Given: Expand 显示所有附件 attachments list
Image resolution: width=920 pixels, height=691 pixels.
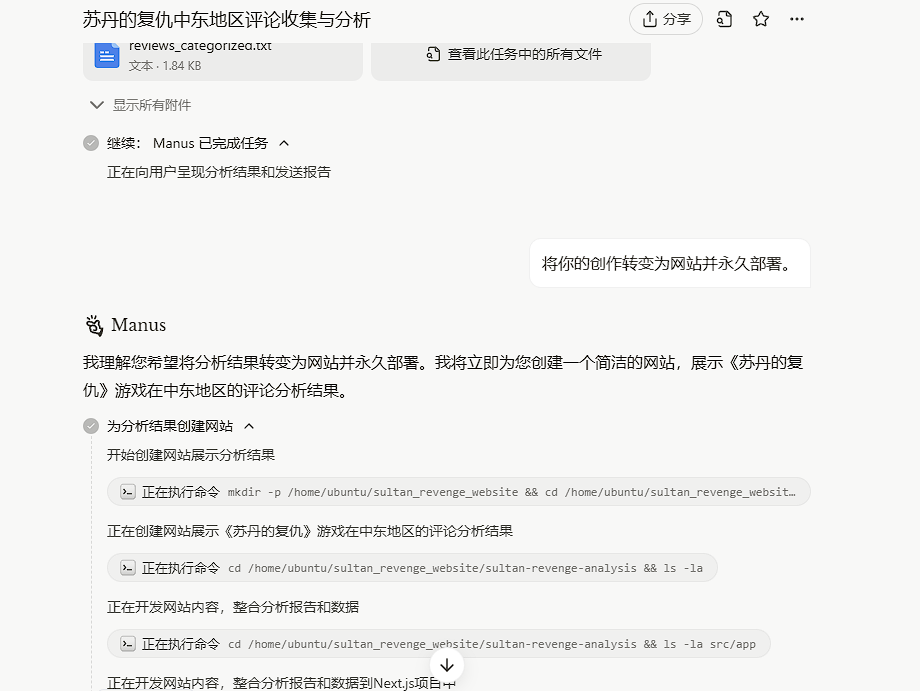Looking at the screenshot, I should tap(140, 105).
